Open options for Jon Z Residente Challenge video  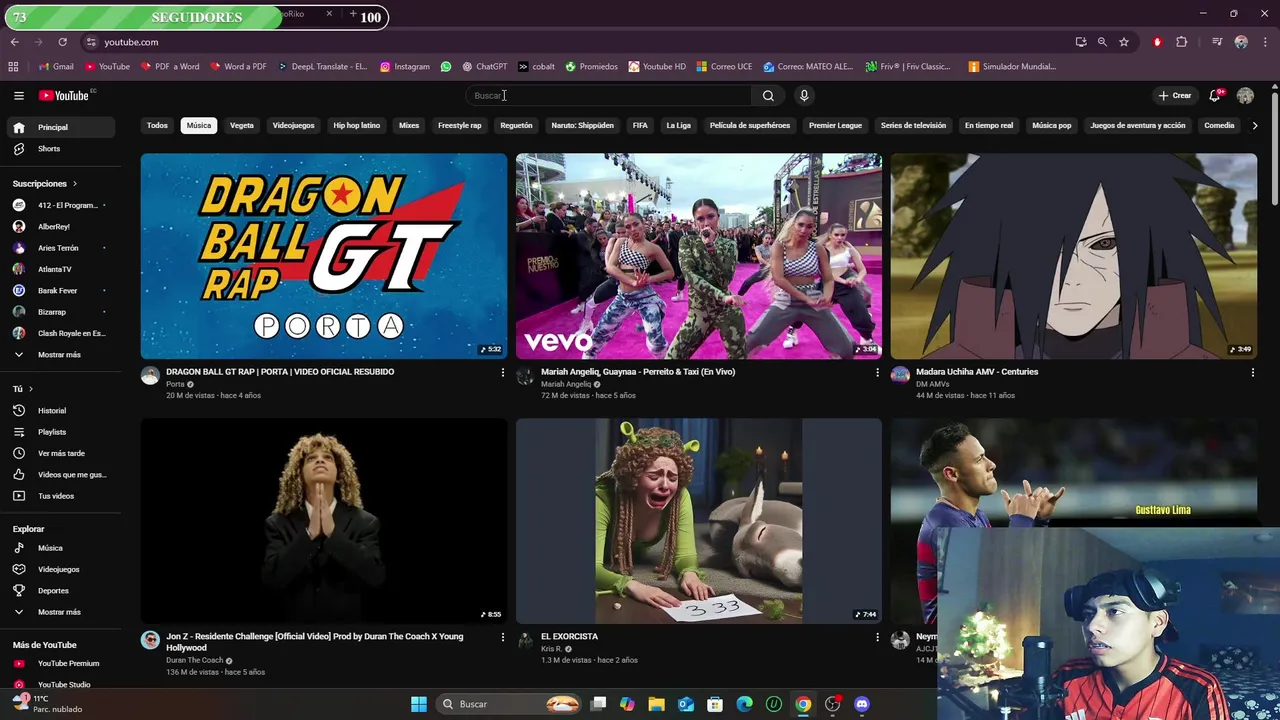click(x=502, y=637)
